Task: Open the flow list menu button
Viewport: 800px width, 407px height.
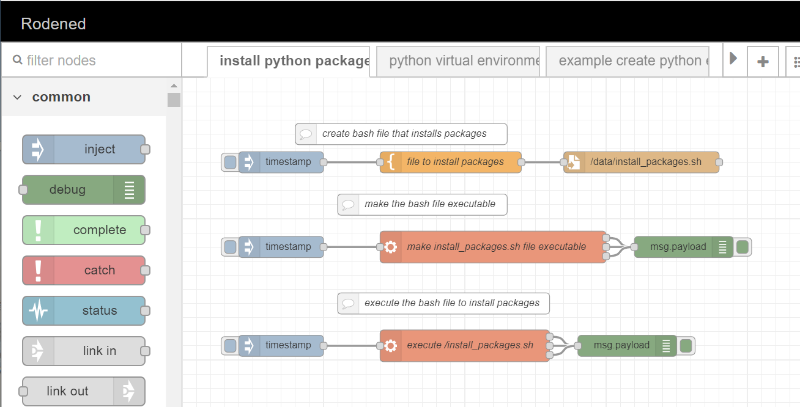Action: [x=795, y=62]
